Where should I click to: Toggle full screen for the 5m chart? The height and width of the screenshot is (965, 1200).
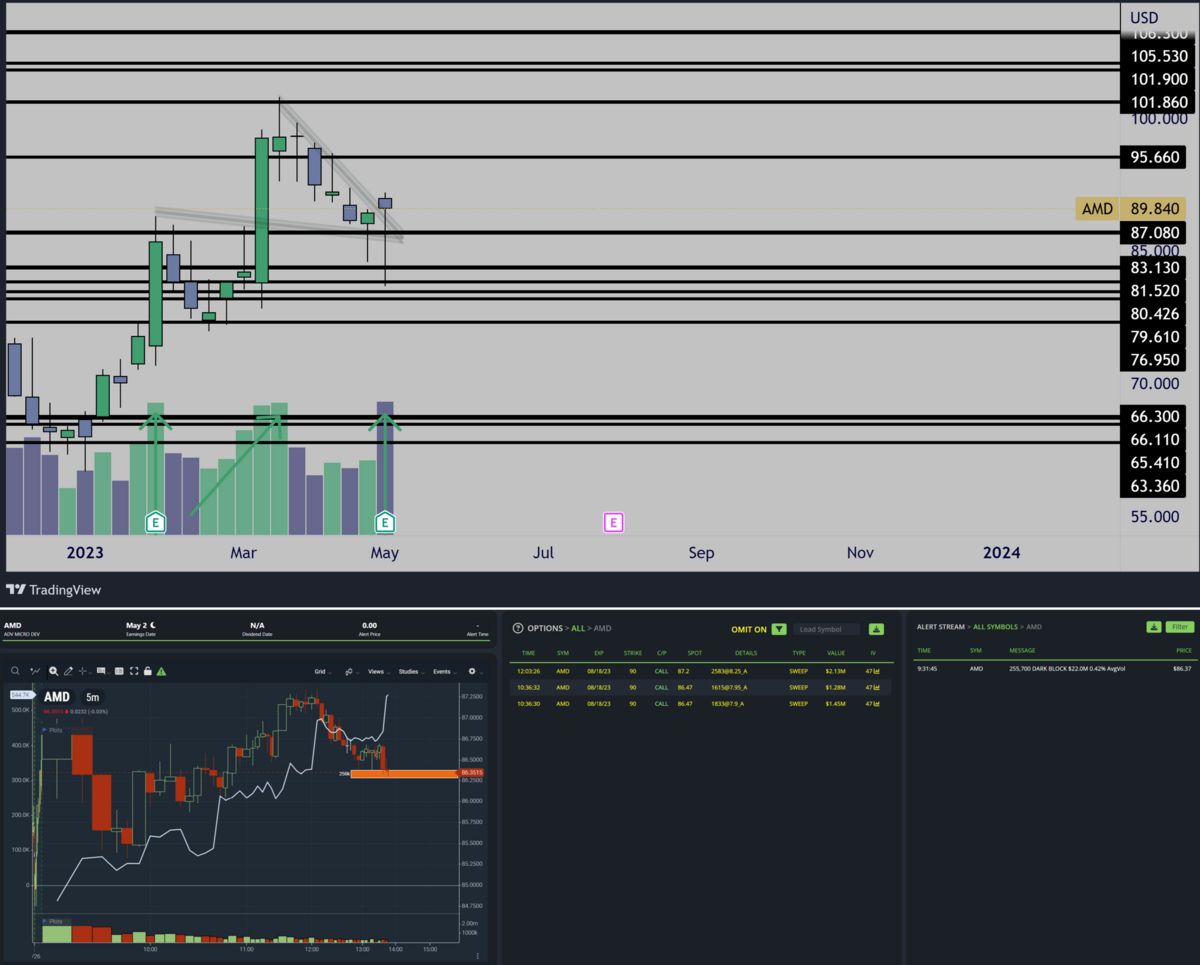pos(134,671)
